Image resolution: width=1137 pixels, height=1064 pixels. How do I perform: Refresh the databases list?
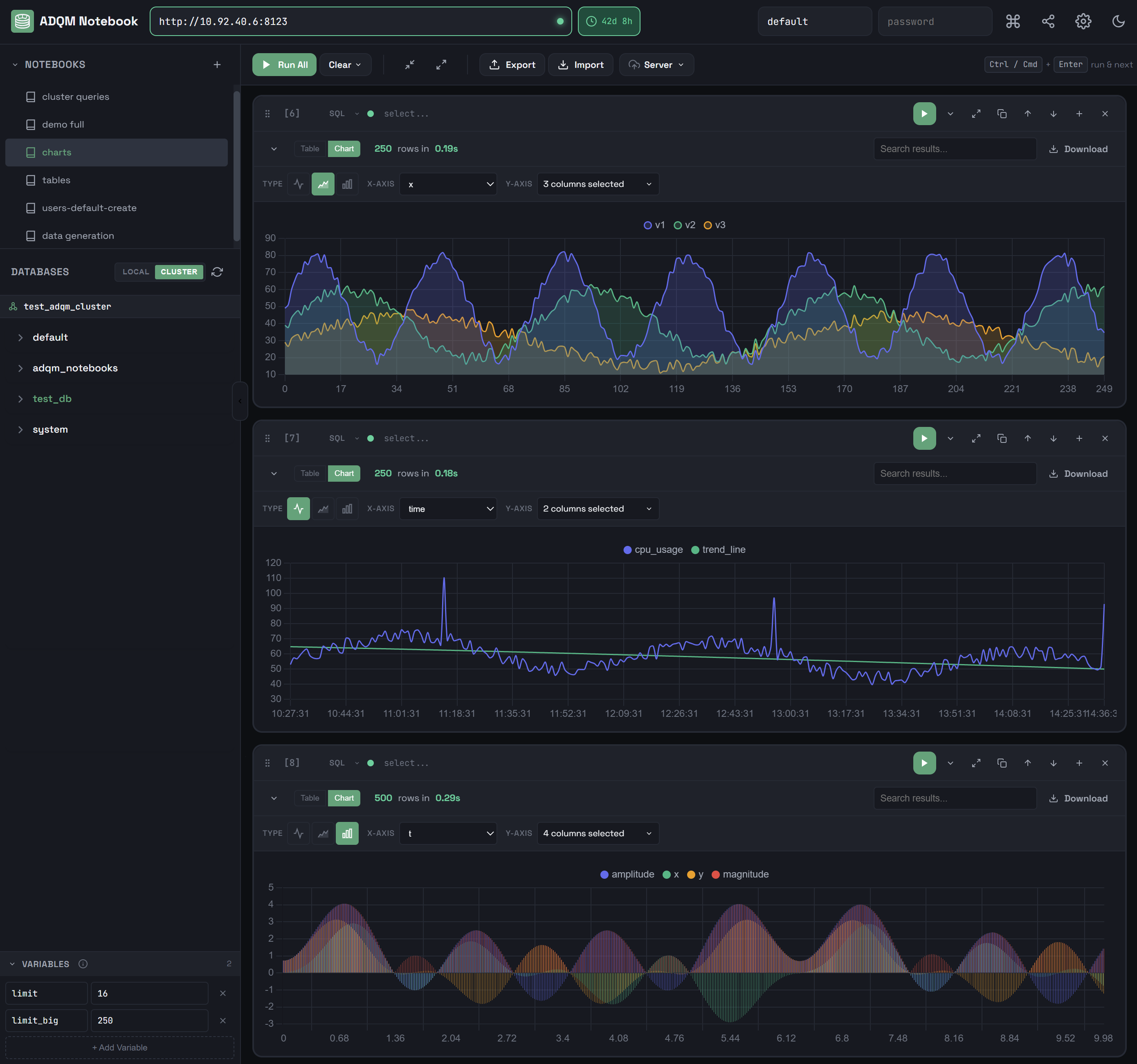[x=217, y=272]
